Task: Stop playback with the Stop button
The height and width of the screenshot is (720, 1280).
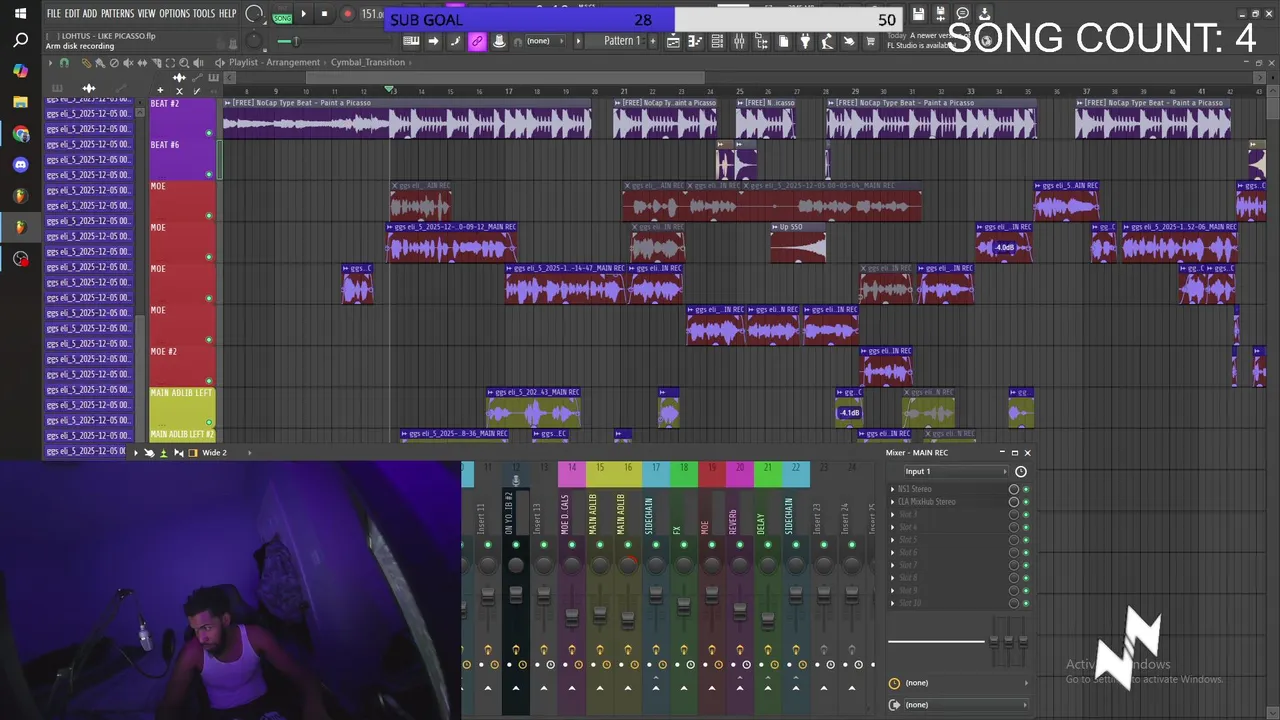Action: [324, 14]
